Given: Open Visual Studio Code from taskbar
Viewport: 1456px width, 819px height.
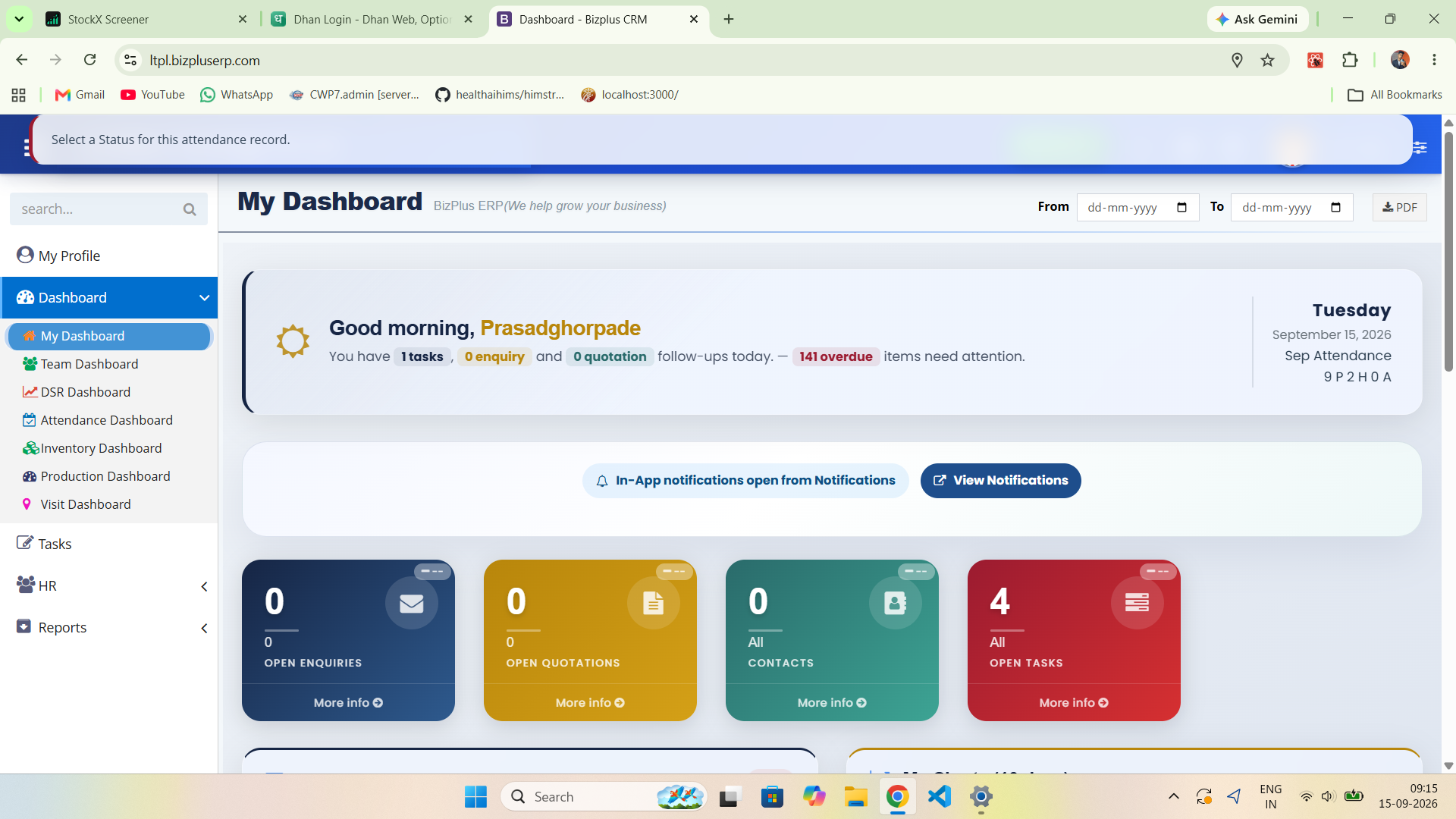Looking at the screenshot, I should (x=940, y=796).
